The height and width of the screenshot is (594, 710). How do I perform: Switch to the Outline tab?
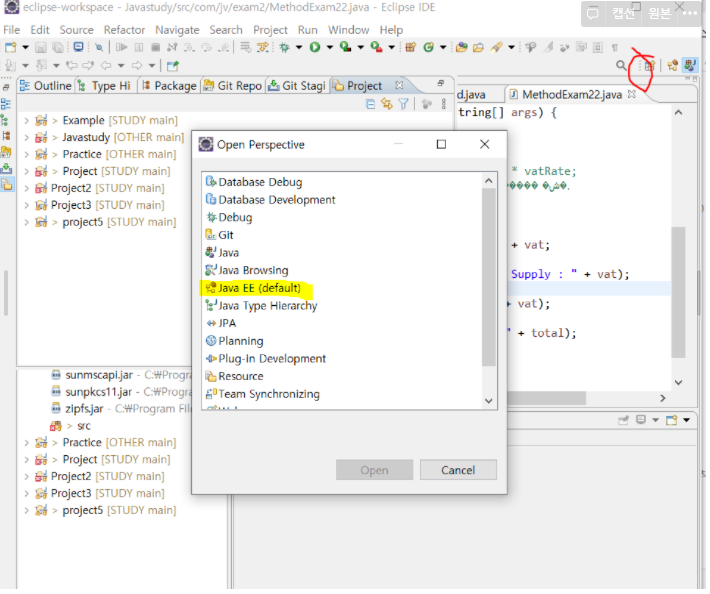coord(46,86)
